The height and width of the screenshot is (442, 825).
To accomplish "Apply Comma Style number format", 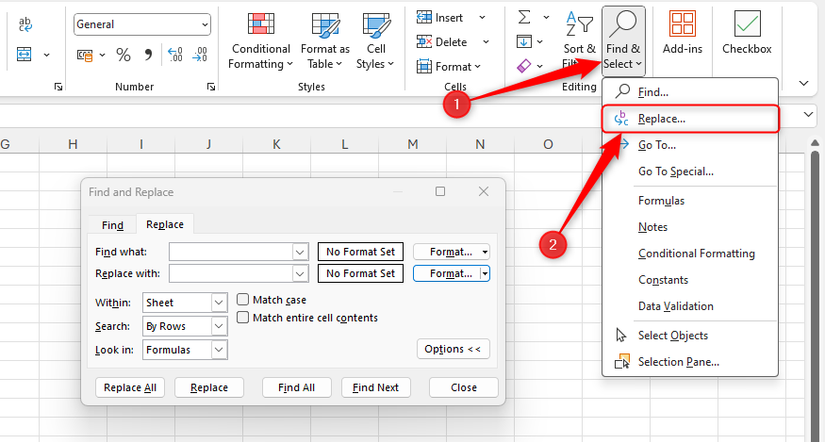I will click(x=148, y=55).
